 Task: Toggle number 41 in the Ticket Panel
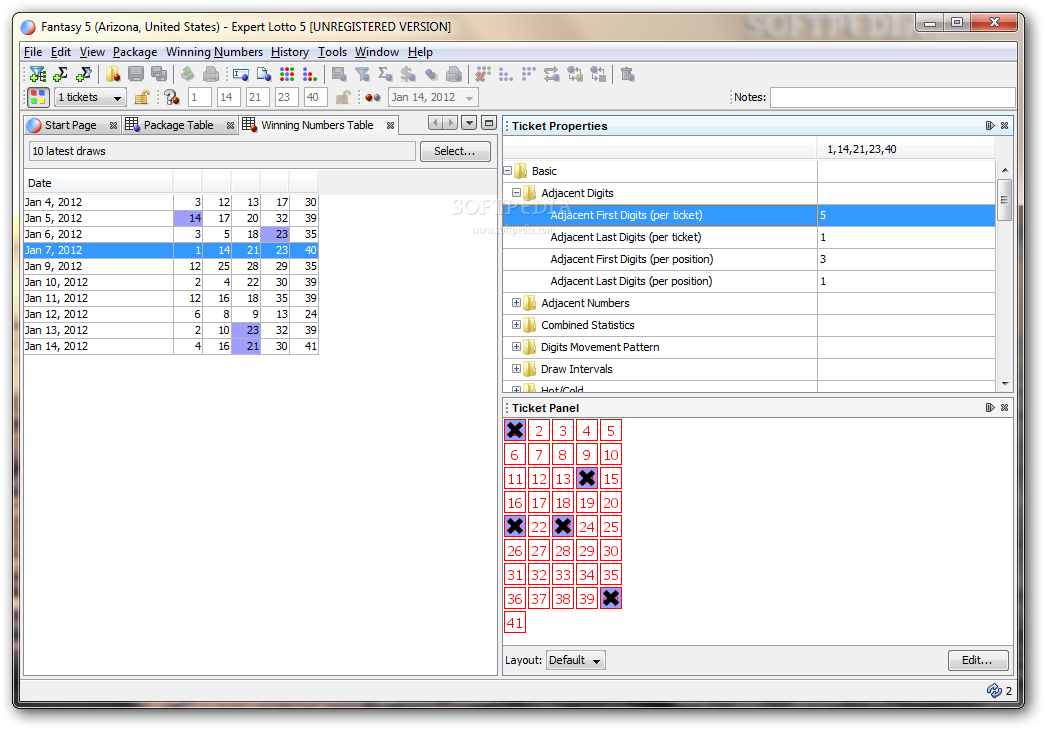coord(515,622)
